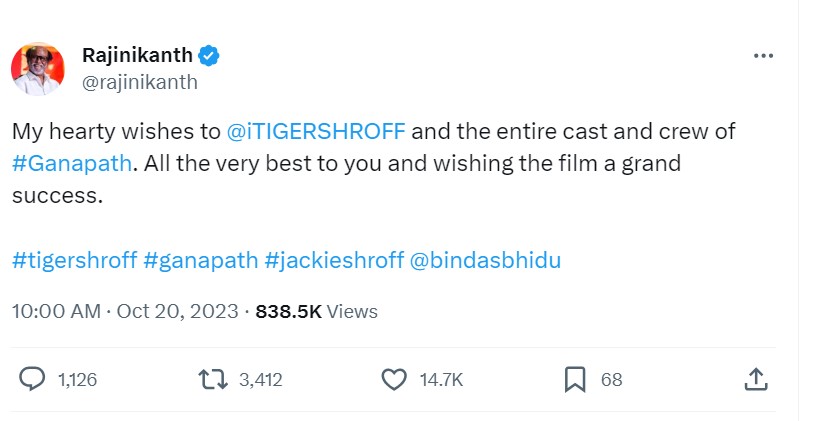Click the Rajinikanth display name
Viewport: 817px width, 421px height.
pyautogui.click(x=137, y=55)
